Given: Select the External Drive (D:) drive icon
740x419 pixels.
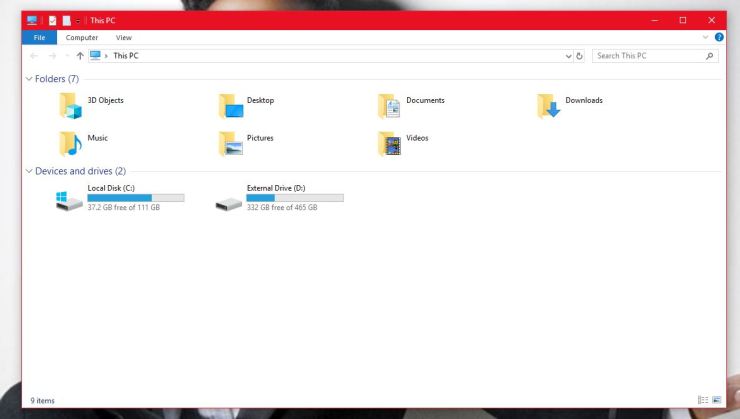Looking at the screenshot, I should pos(229,204).
